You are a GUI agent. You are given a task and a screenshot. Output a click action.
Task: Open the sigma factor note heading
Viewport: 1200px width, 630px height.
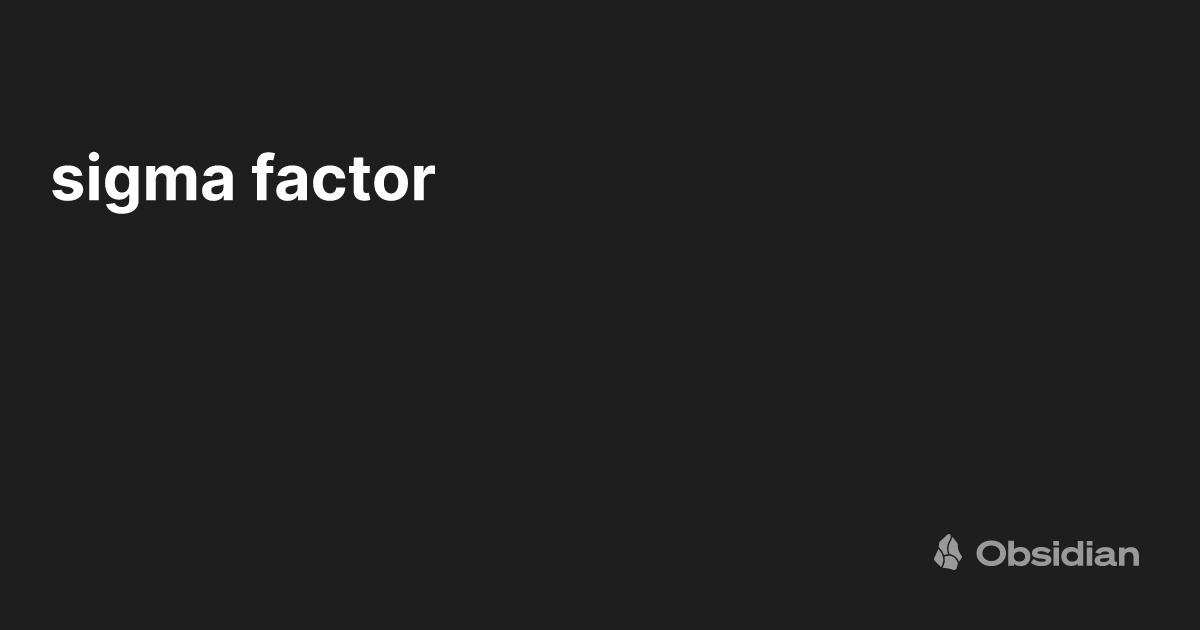(x=243, y=181)
